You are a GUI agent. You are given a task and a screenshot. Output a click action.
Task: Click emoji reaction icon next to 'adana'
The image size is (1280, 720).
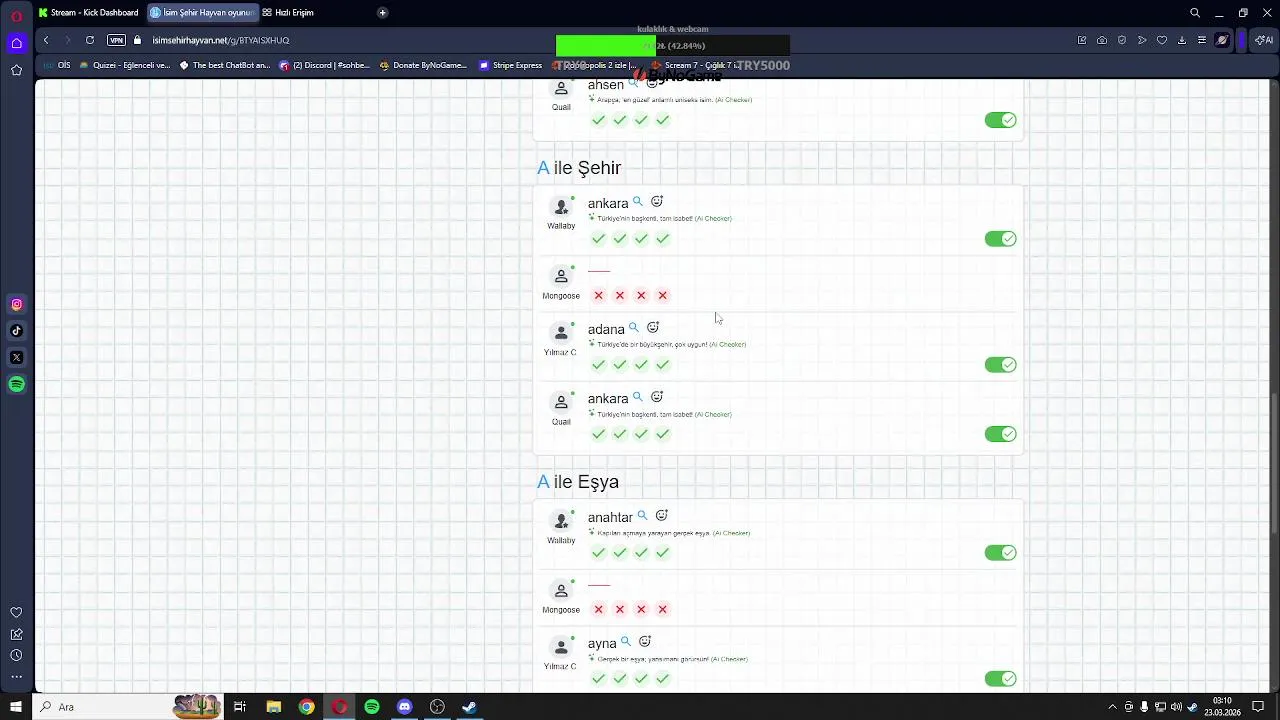click(653, 327)
